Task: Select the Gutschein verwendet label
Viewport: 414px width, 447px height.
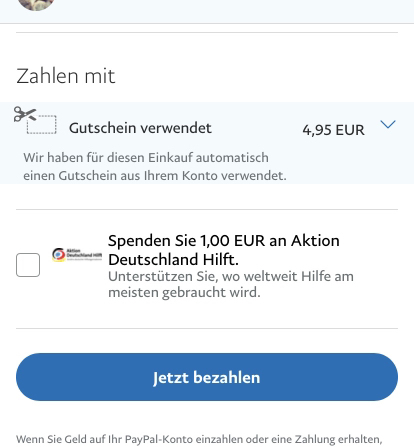Action: point(140,128)
